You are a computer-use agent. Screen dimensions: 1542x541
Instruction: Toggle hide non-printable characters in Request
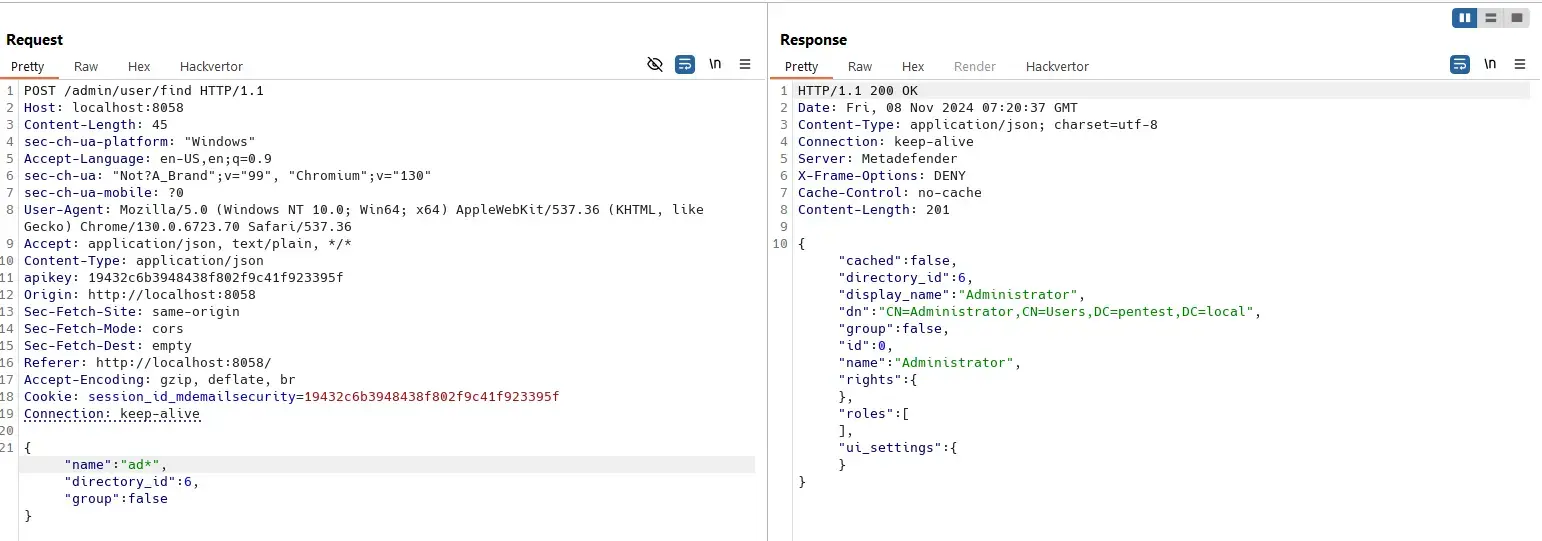pyautogui.click(x=655, y=64)
